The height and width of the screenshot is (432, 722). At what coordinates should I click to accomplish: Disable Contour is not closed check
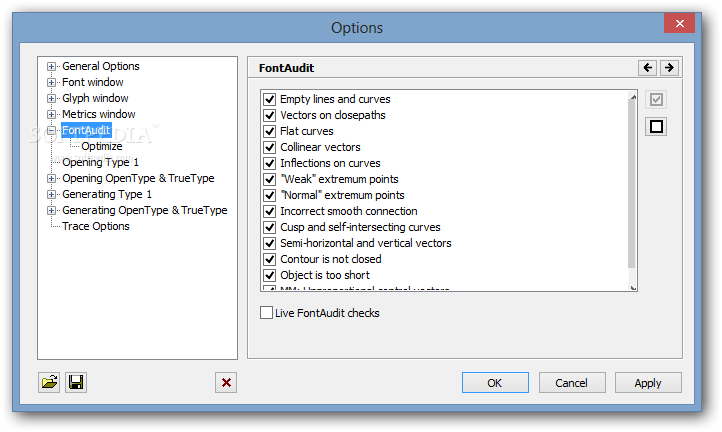coord(269,260)
